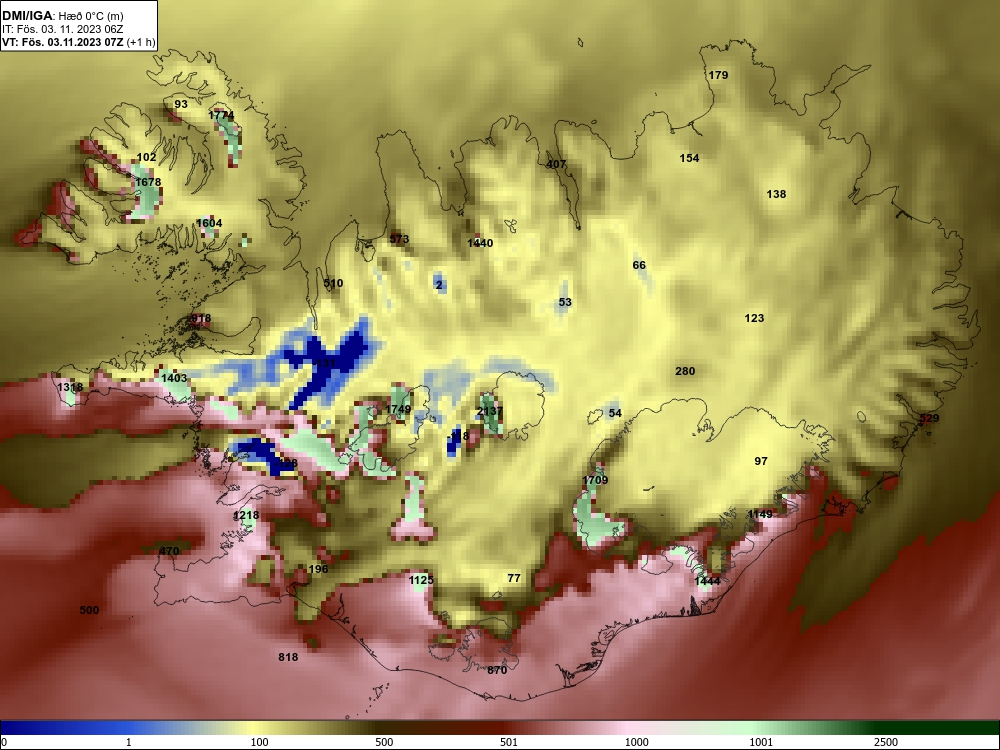This screenshot has width=1000, height=750.
Task: Click the DMI/IGA Hæð 0°C title line
Action: click(62, 16)
